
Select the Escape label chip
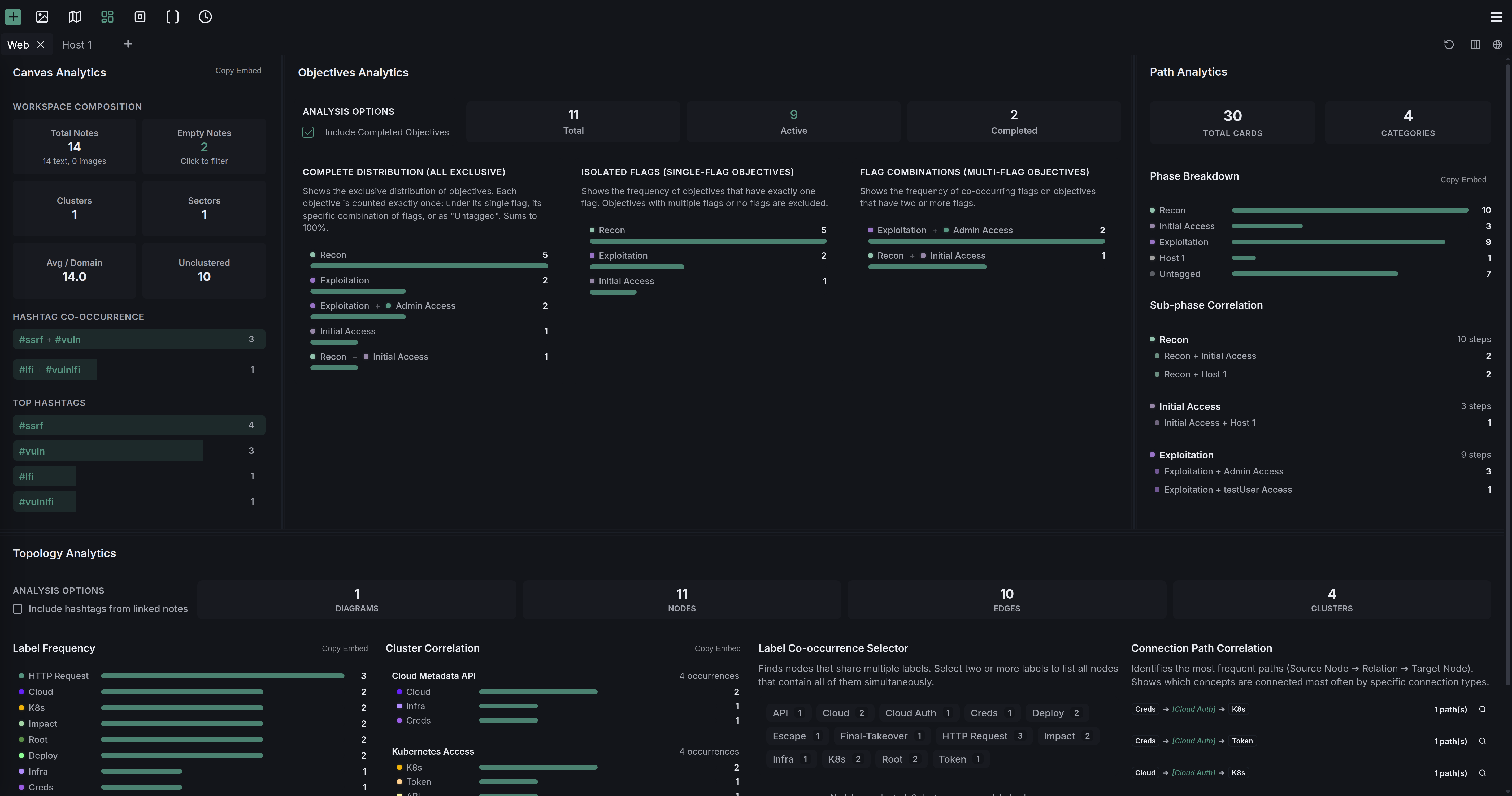pos(797,736)
